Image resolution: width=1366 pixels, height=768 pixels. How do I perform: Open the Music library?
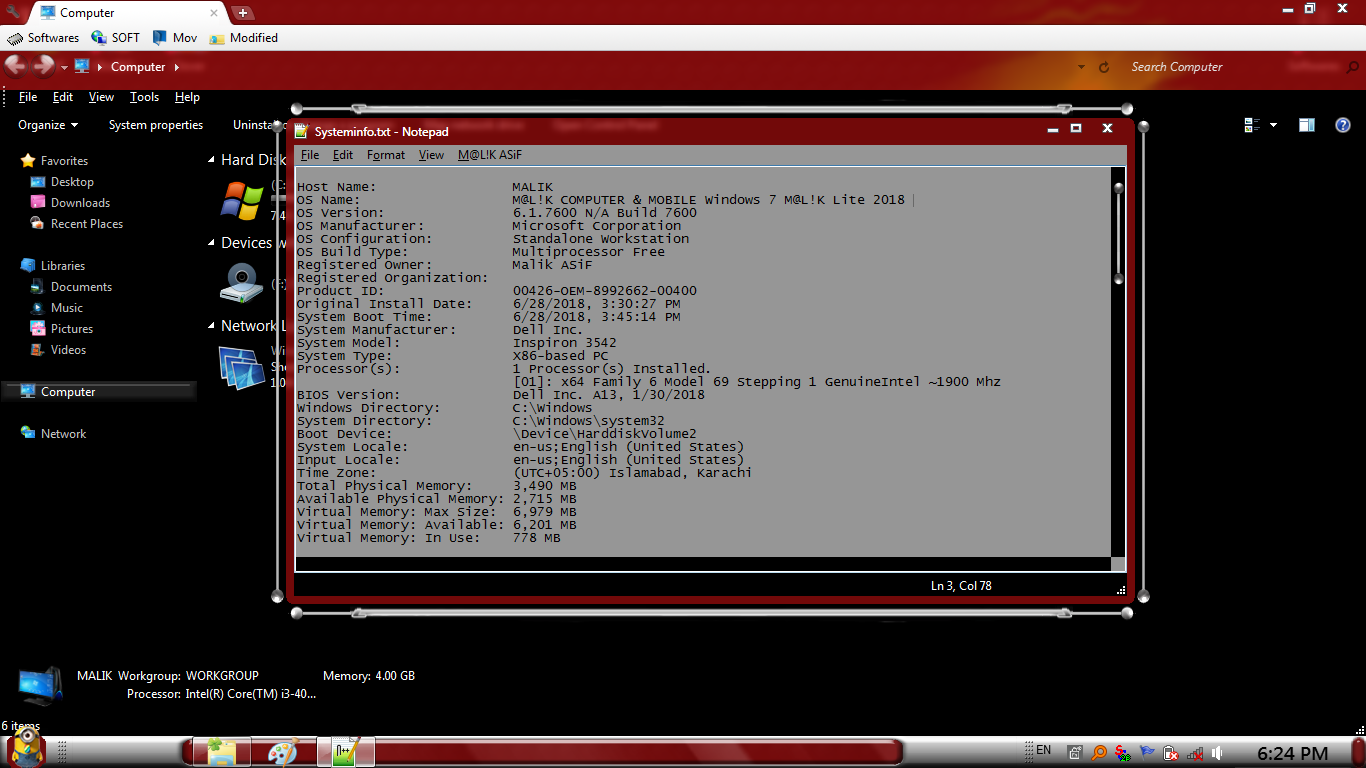click(57, 308)
